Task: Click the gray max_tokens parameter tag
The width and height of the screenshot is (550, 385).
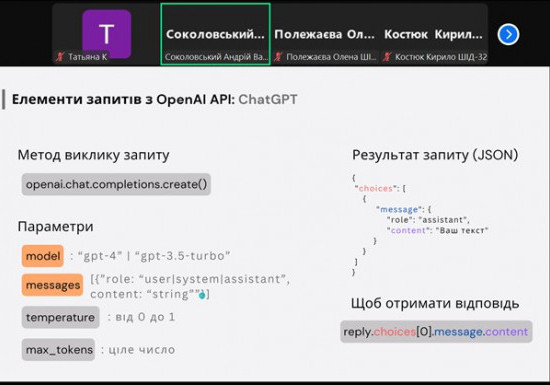Action: tap(59, 350)
